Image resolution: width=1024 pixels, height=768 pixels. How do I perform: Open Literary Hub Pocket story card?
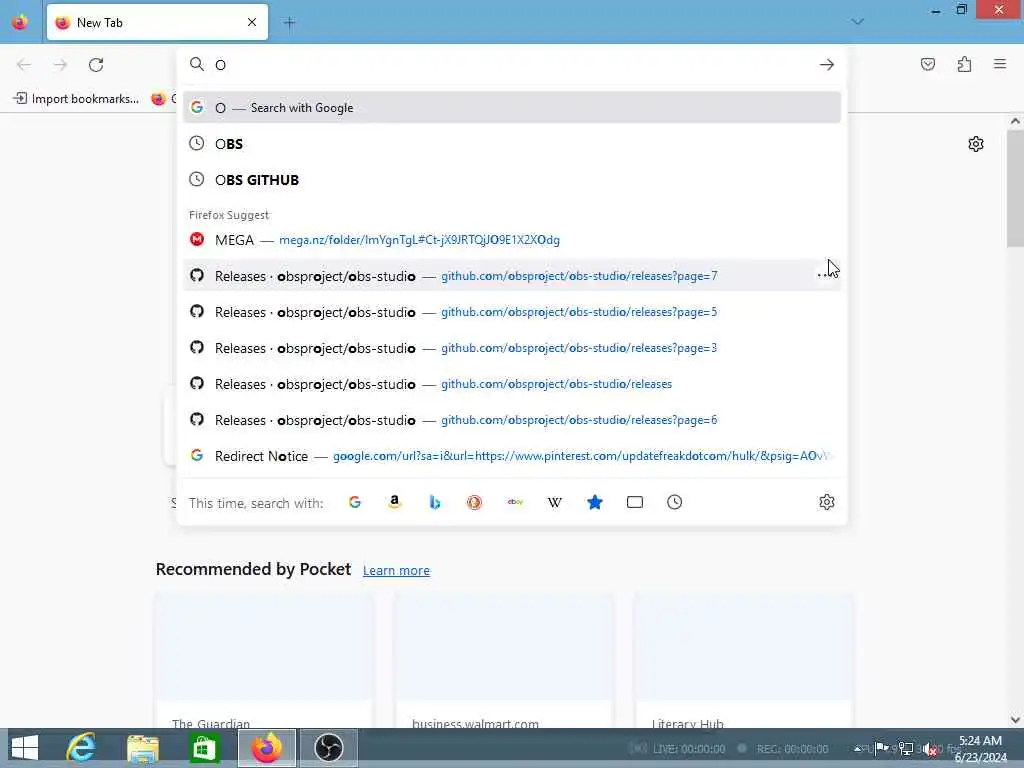pos(743,660)
